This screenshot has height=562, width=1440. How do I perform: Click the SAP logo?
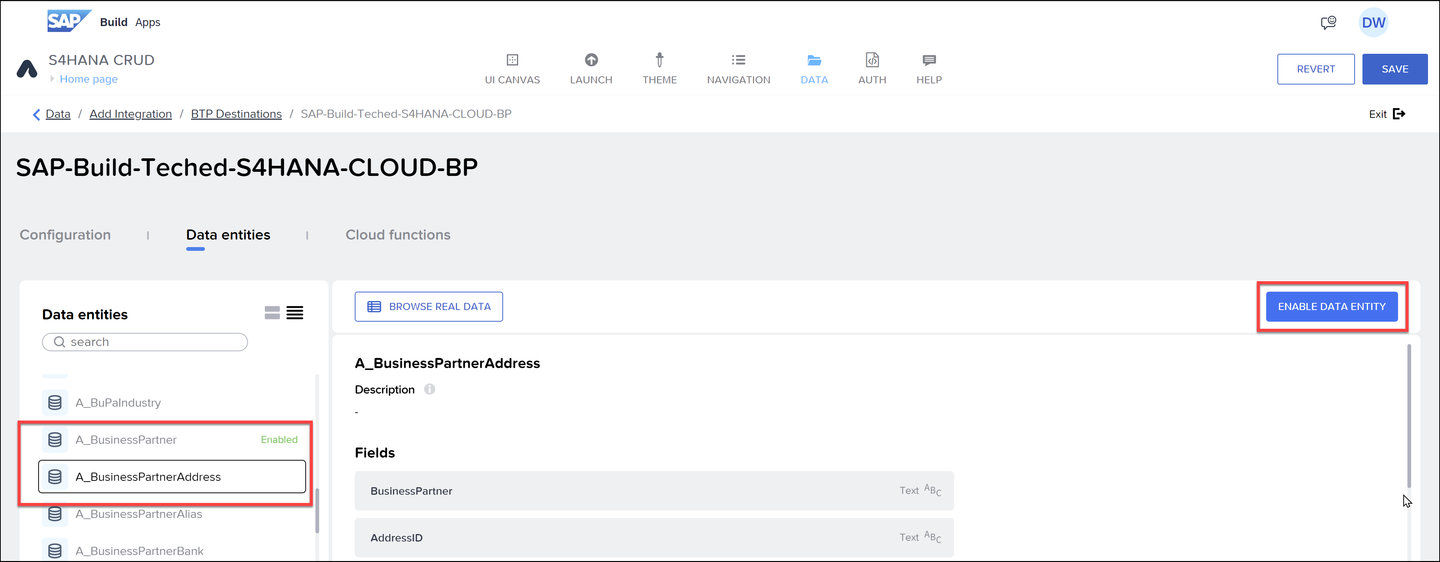pyautogui.click(x=69, y=21)
